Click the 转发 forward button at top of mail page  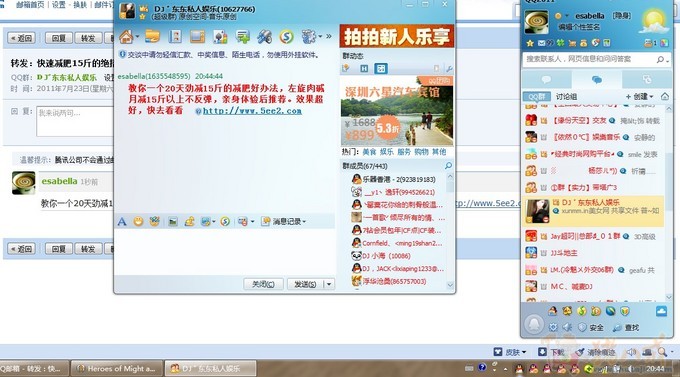pyautogui.click(x=88, y=38)
